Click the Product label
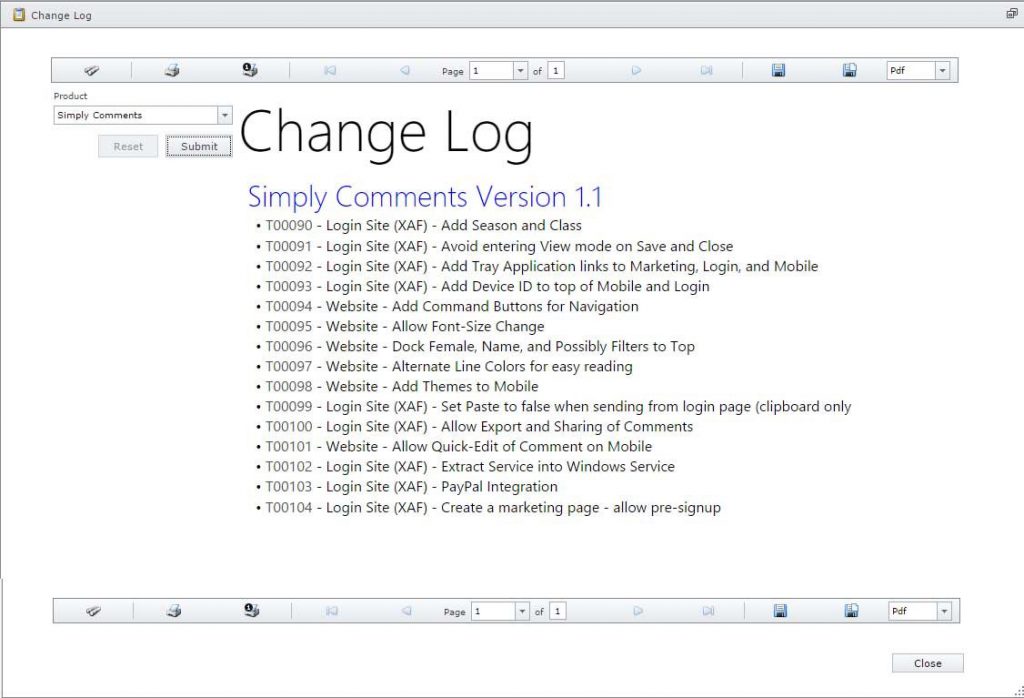This screenshot has width=1024, height=698. coord(71,96)
